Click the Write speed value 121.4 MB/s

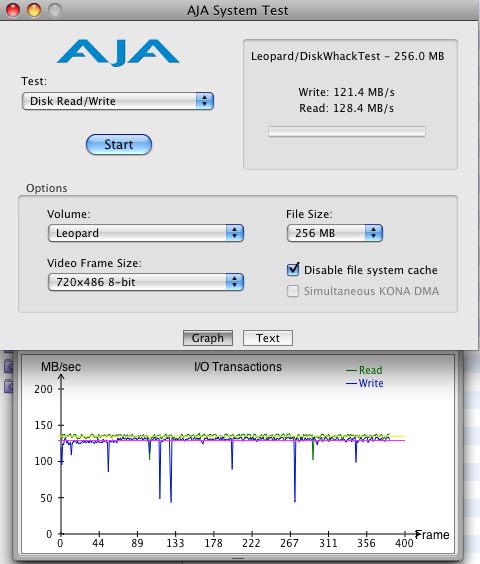[x=364, y=92]
